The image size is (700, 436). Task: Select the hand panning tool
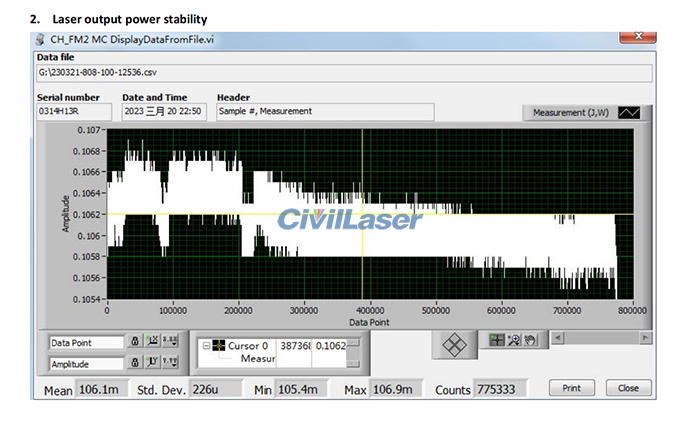coord(529,340)
